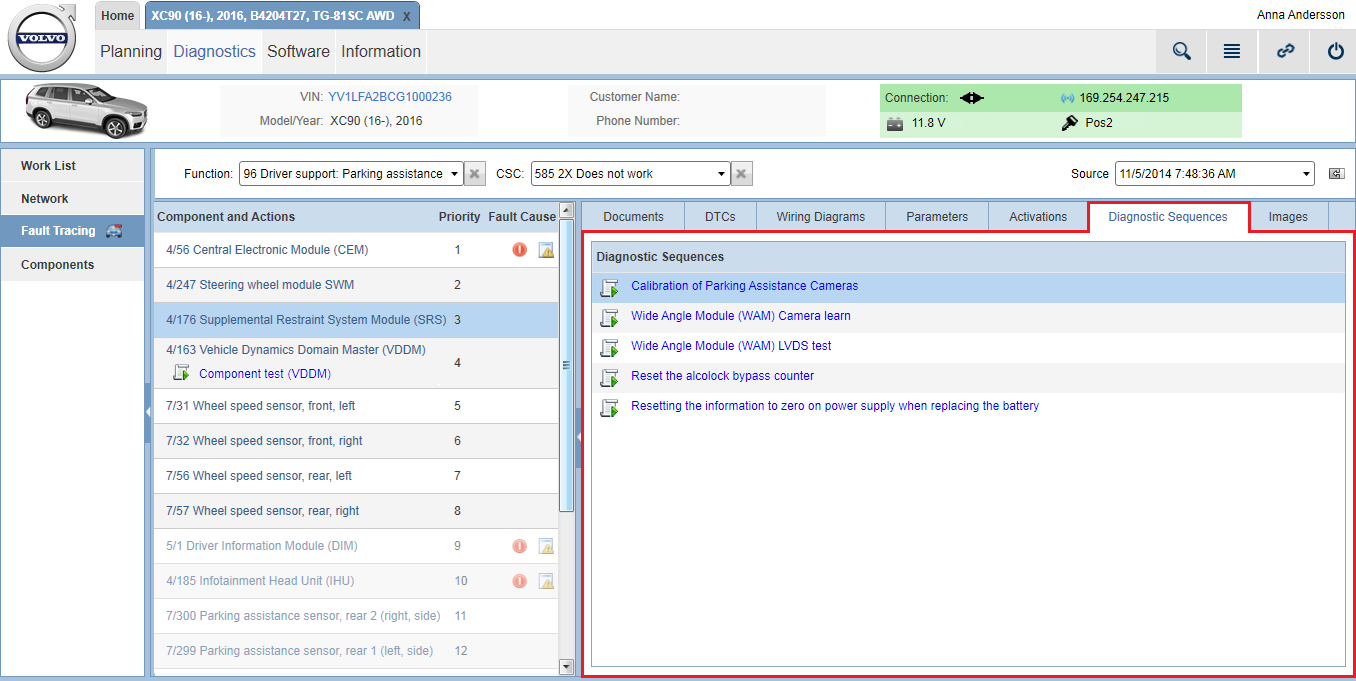
Task: Click run icon for WAM Camera learn
Action: pyautogui.click(x=609, y=317)
